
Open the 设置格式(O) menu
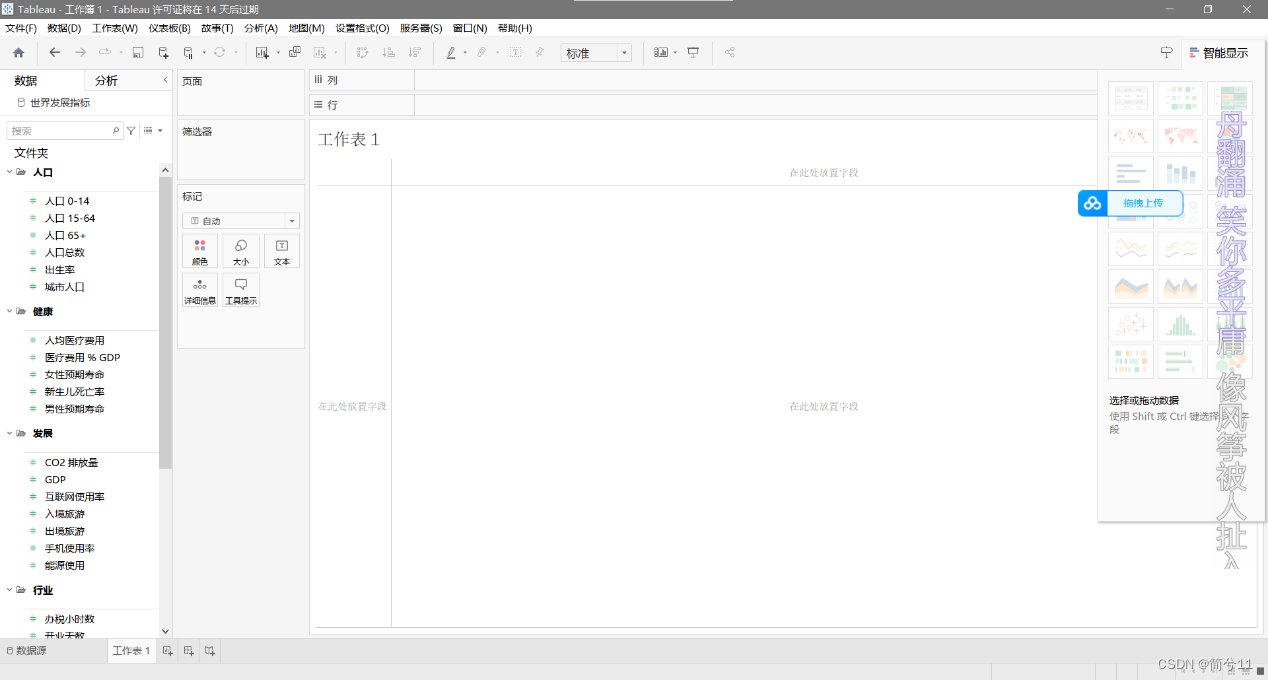362,28
